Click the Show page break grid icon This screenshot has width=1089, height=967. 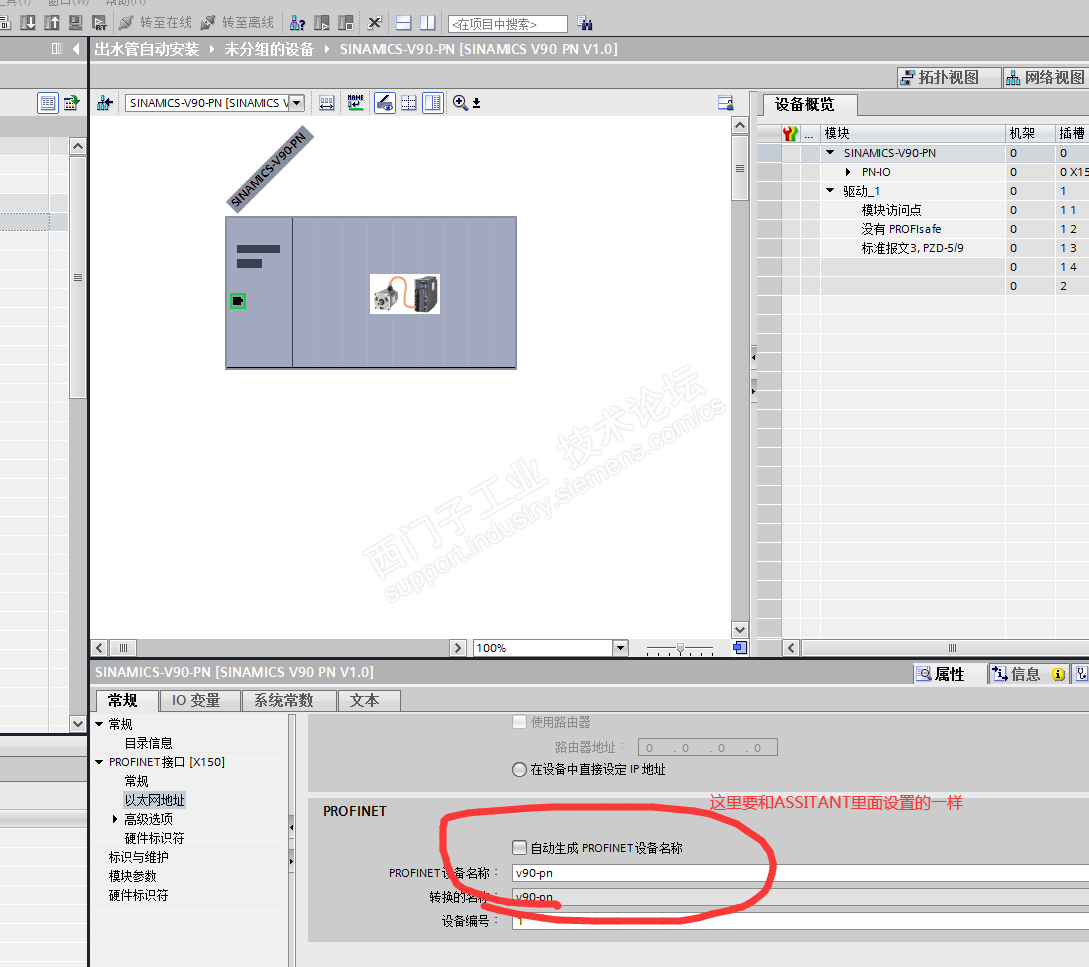(409, 103)
